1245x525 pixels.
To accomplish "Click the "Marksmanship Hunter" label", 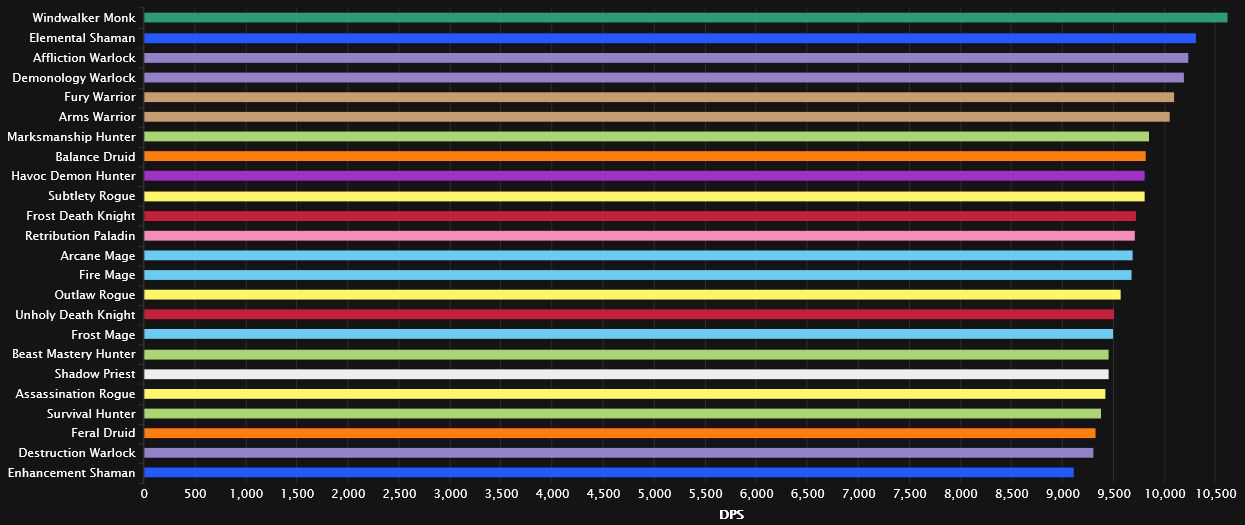I will coord(71,137).
